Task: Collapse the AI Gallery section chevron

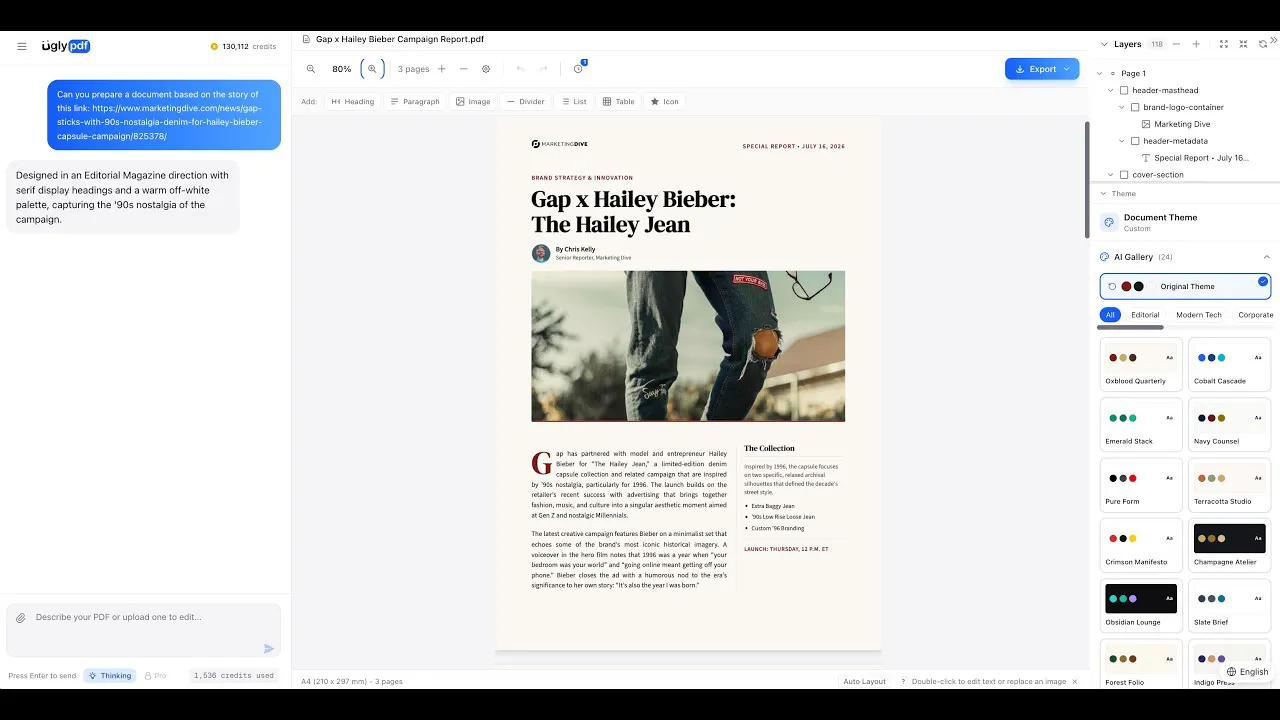Action: (x=1266, y=257)
